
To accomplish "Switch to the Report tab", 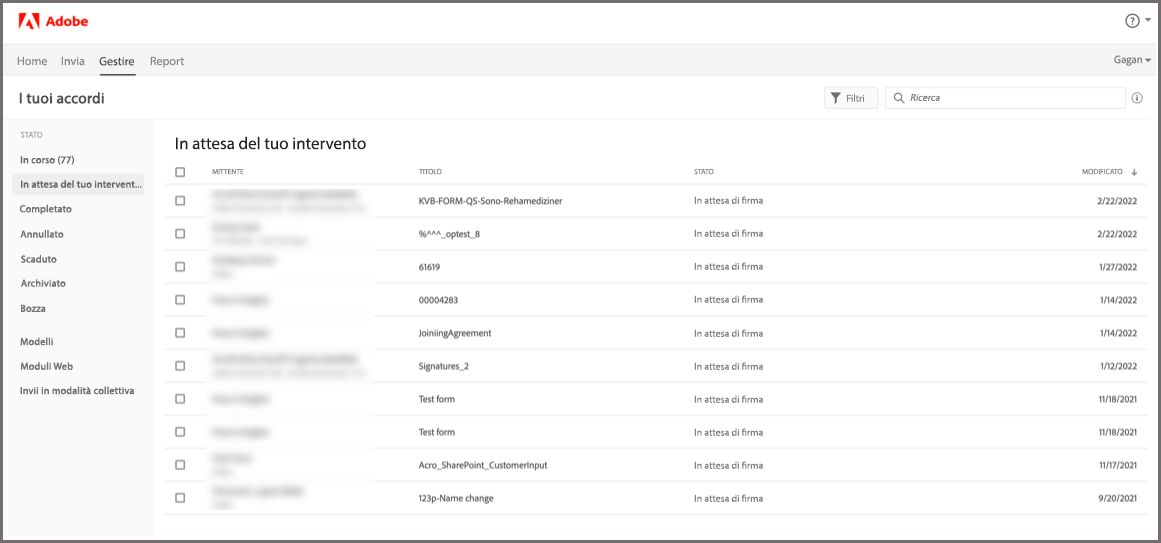I will (x=167, y=61).
